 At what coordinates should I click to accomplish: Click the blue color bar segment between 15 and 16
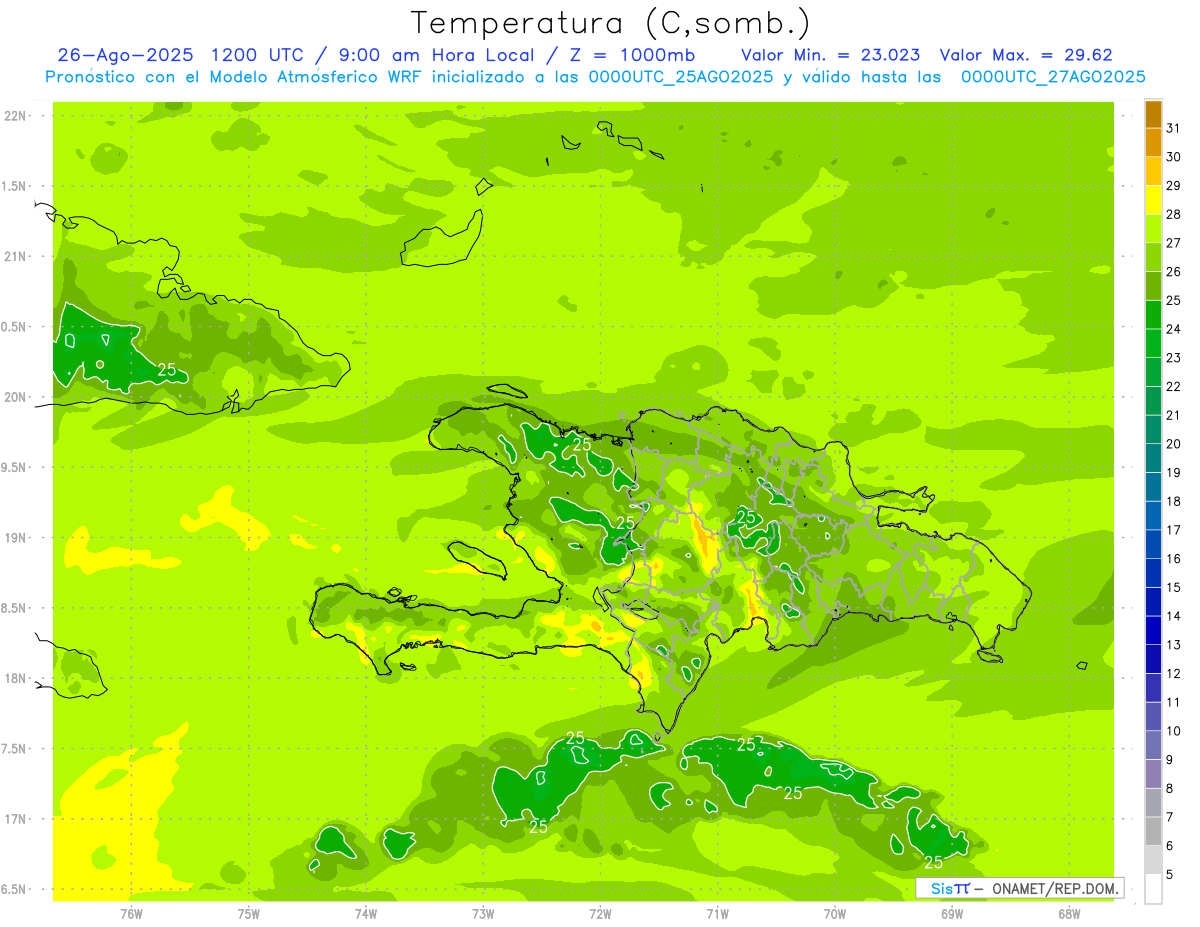[1153, 573]
